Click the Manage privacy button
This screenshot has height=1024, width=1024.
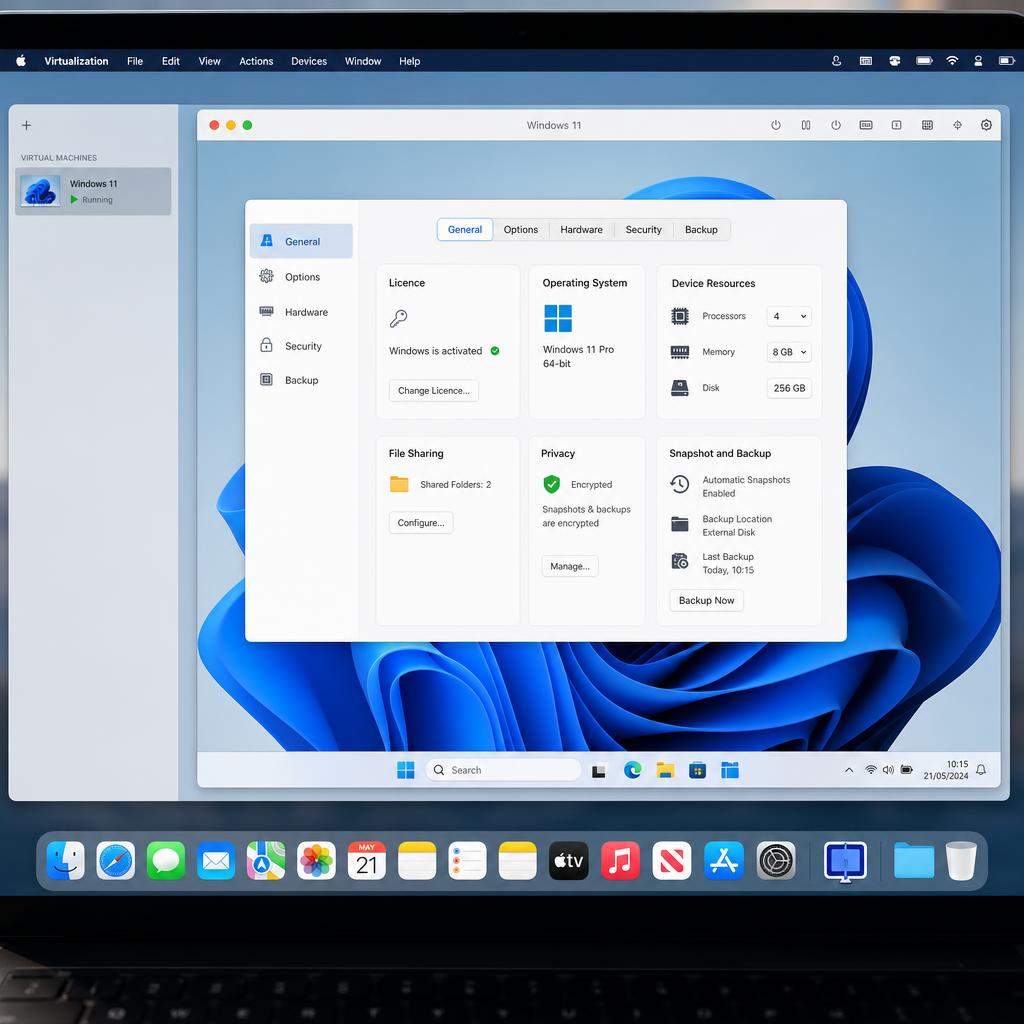pyautogui.click(x=569, y=566)
